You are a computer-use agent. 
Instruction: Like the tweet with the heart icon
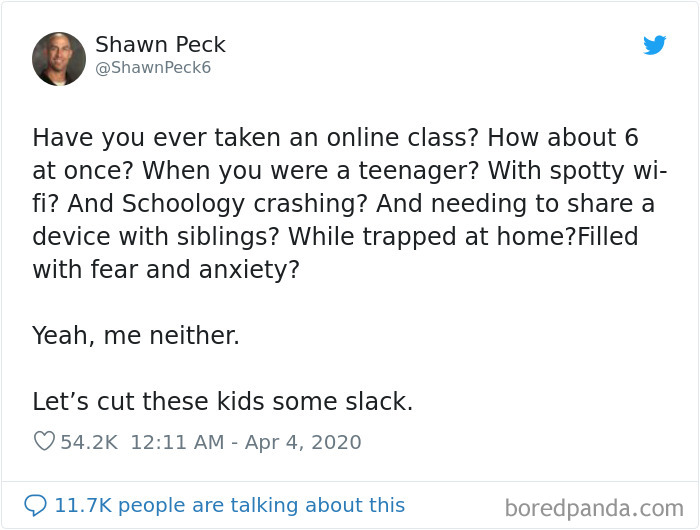pos(44,441)
